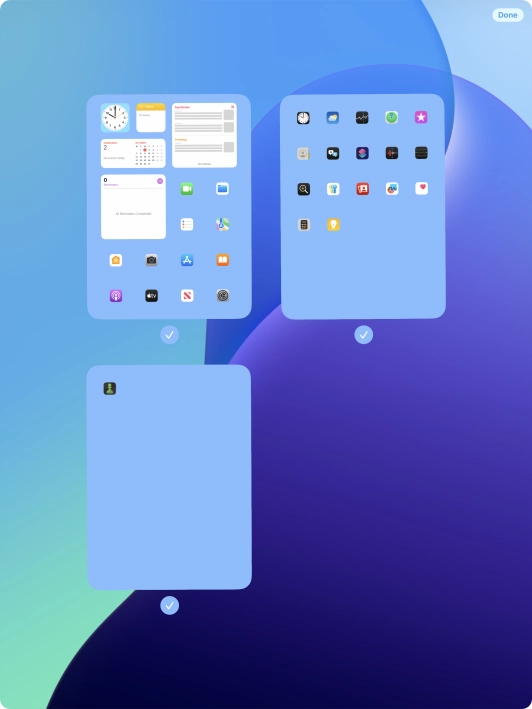Viewport: 532px width, 709px height.
Task: Tap the App Store icon
Action: [187, 260]
